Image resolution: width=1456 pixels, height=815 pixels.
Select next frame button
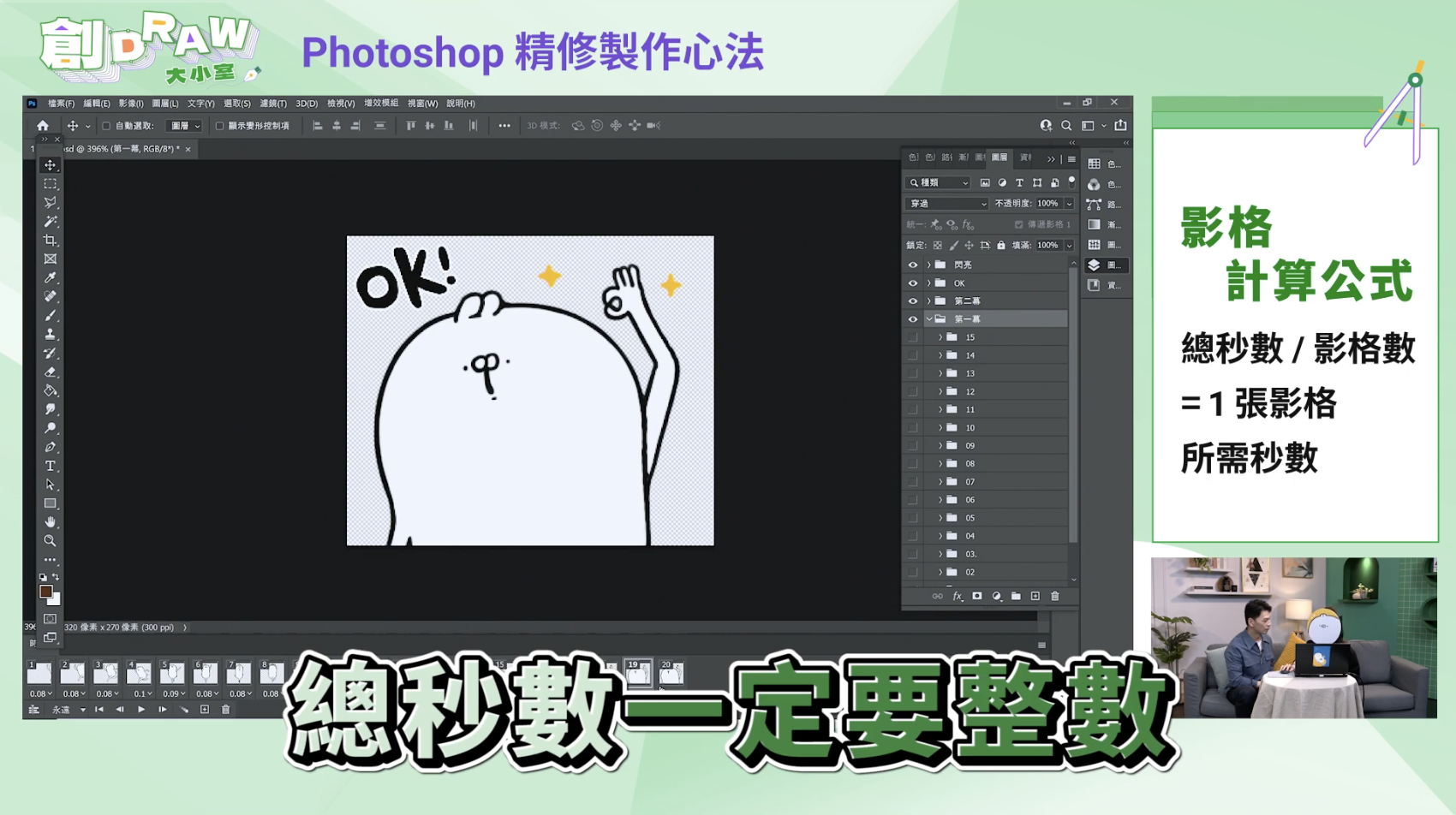click(x=162, y=710)
